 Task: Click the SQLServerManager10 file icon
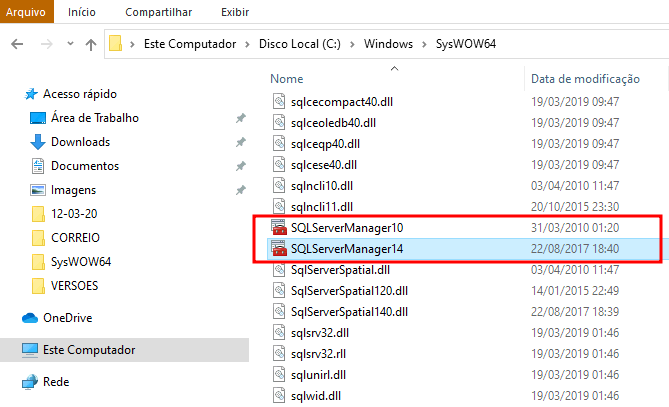(x=279, y=227)
